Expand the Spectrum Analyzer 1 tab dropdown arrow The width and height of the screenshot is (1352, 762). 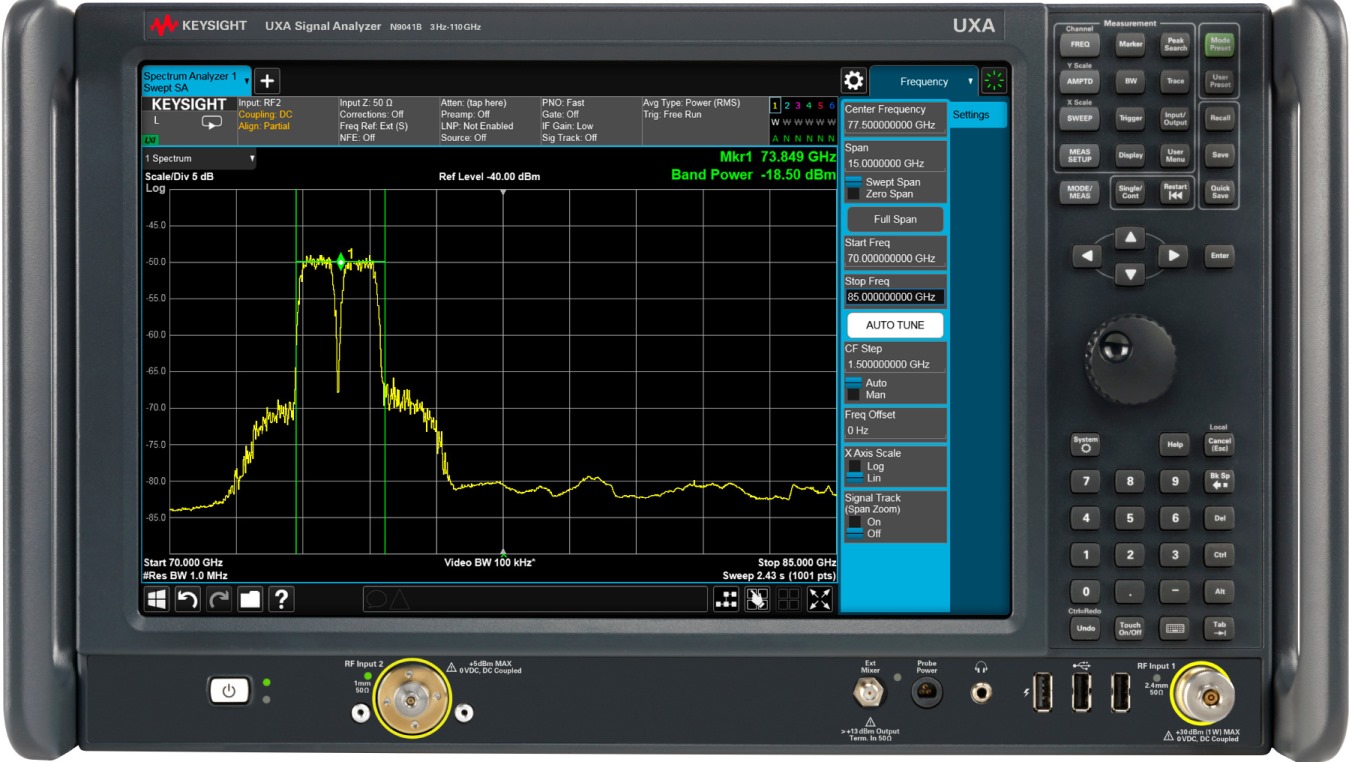(x=247, y=82)
